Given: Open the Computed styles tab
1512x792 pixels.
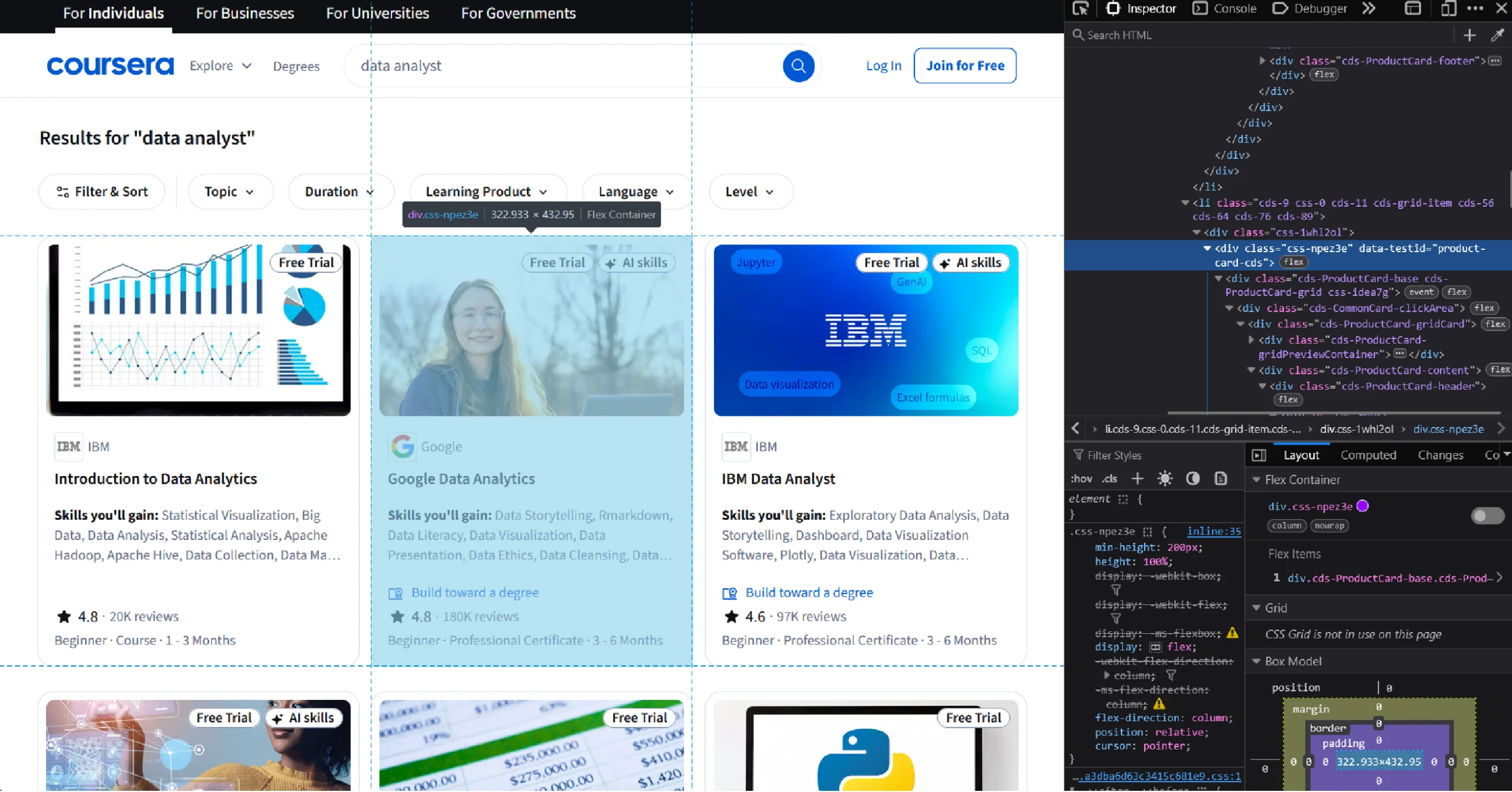Looking at the screenshot, I should [x=1368, y=454].
